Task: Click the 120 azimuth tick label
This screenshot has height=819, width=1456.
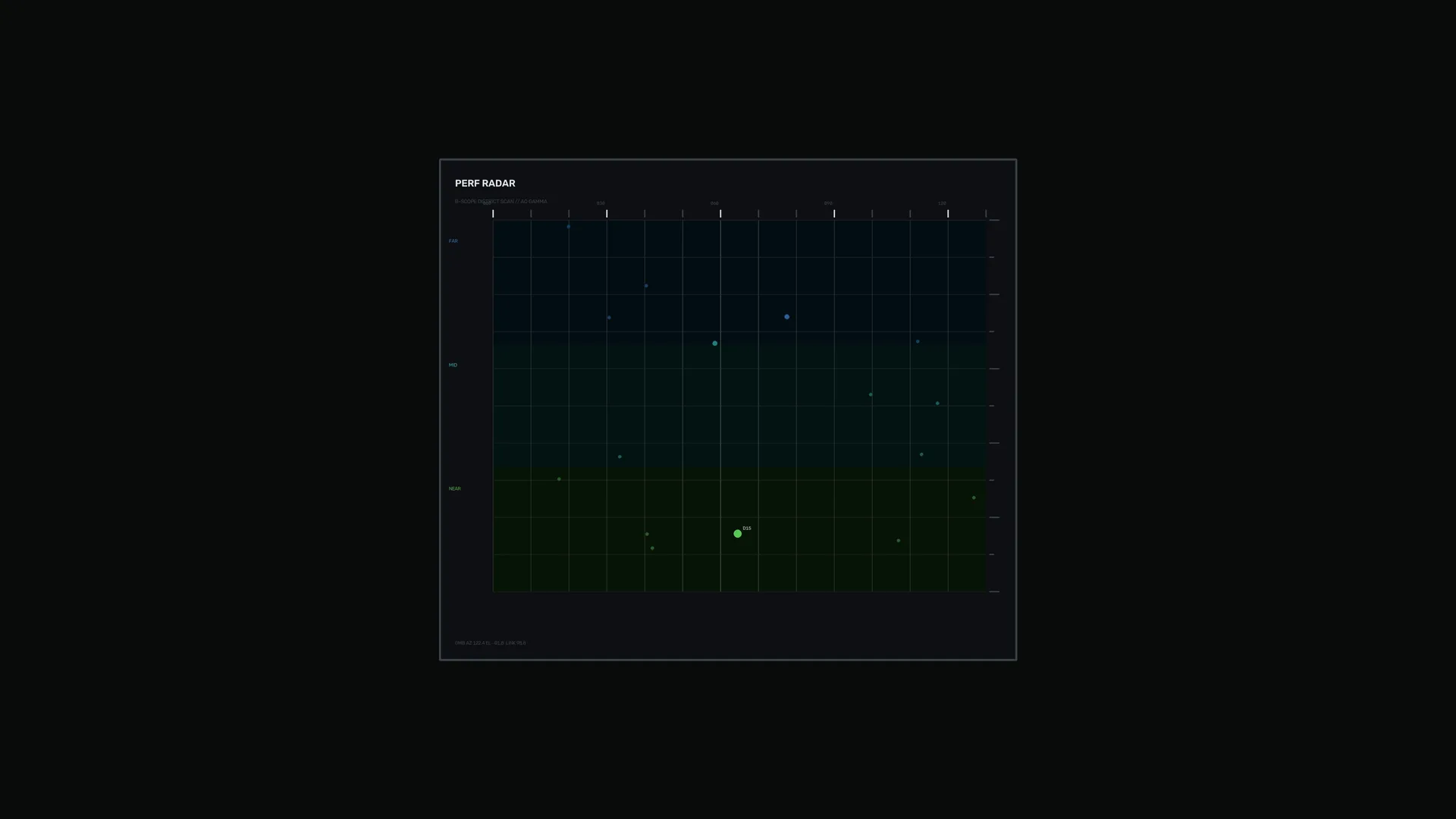Action: [x=942, y=203]
